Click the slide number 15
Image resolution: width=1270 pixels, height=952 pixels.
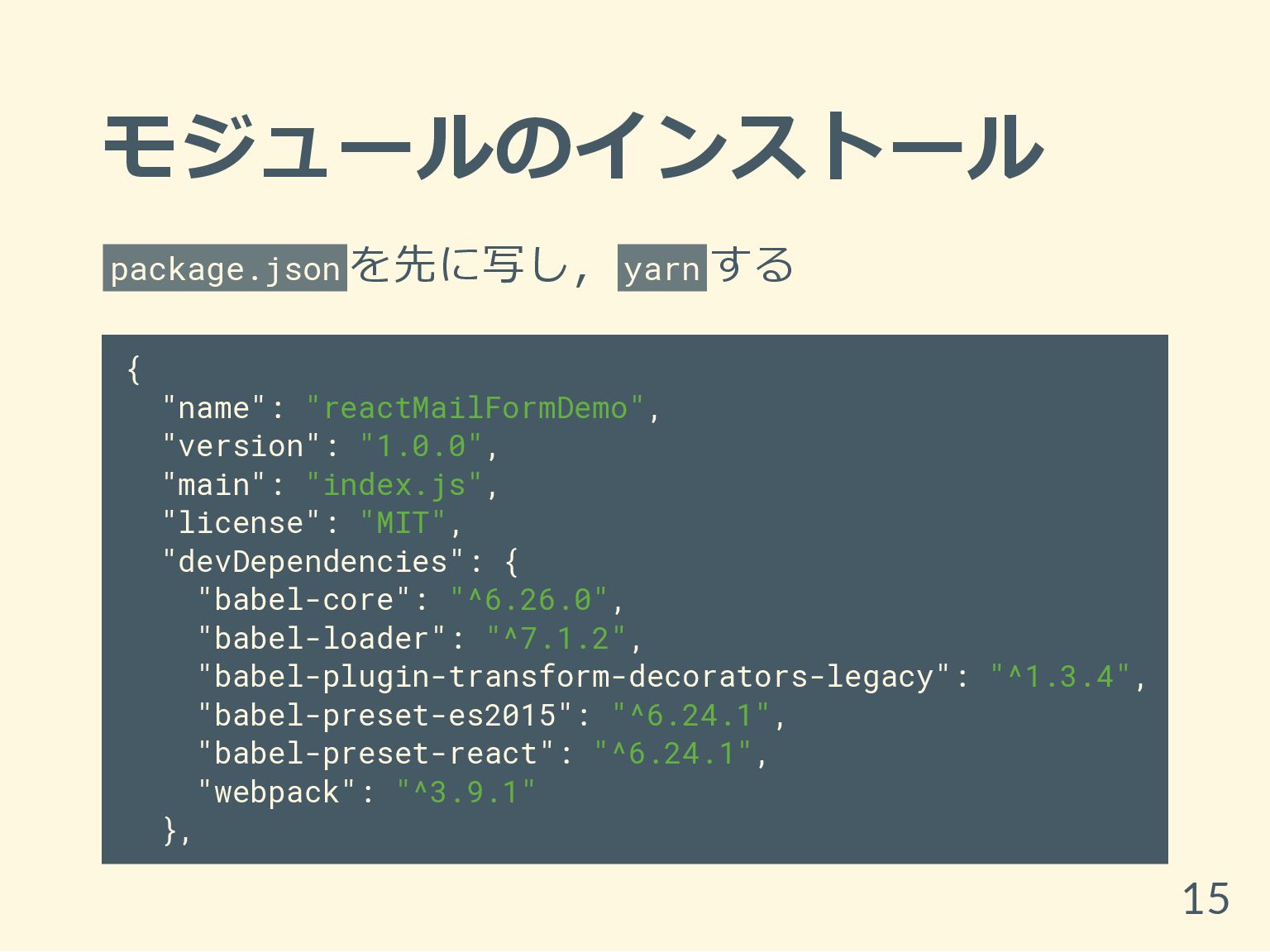[x=1206, y=899]
